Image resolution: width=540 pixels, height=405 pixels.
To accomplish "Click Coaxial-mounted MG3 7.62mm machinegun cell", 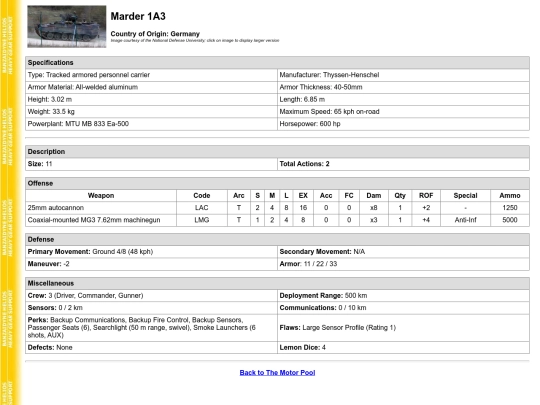I will [101, 220].
